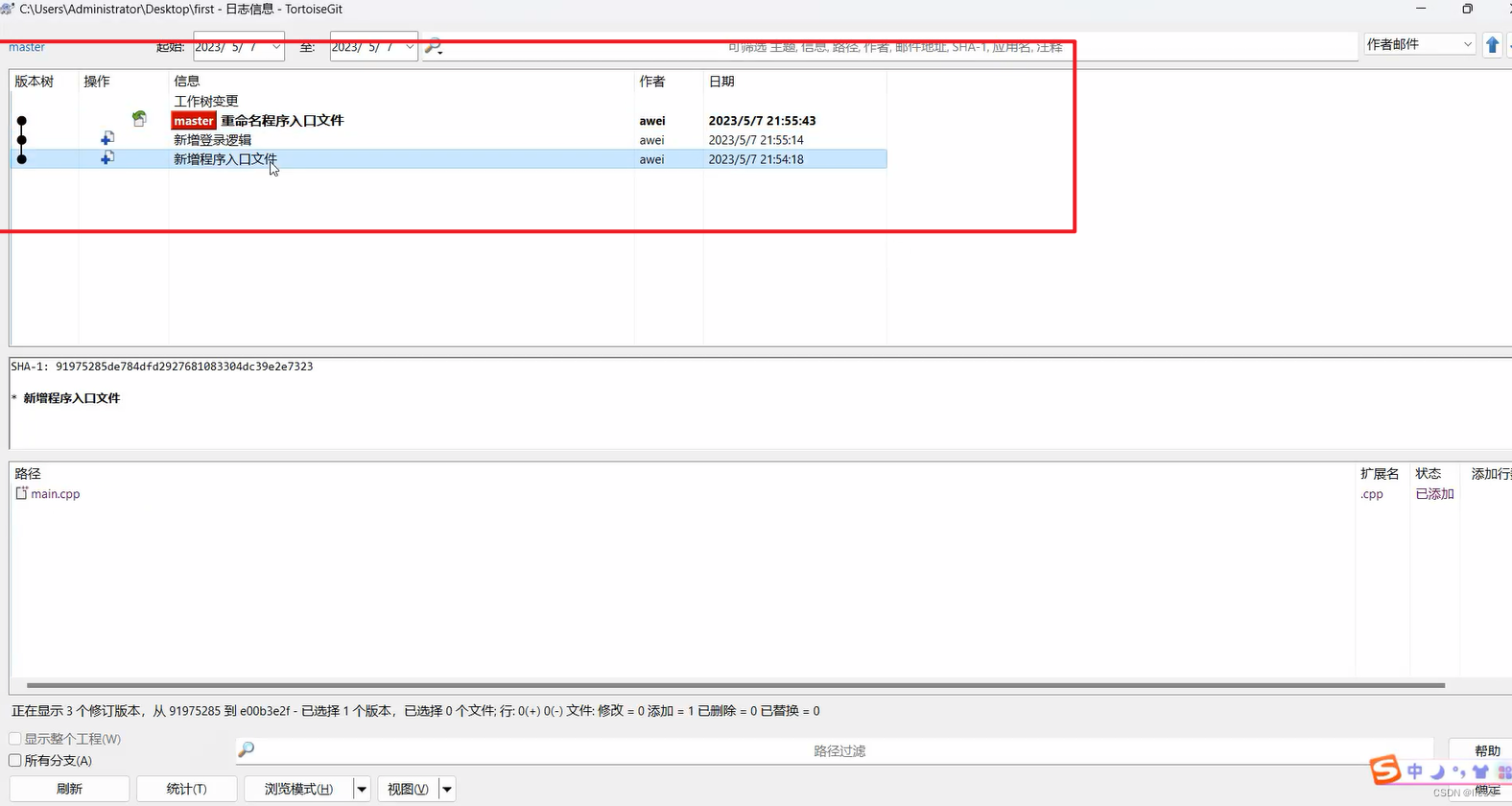Select the 工作树变更 row

coord(448,101)
